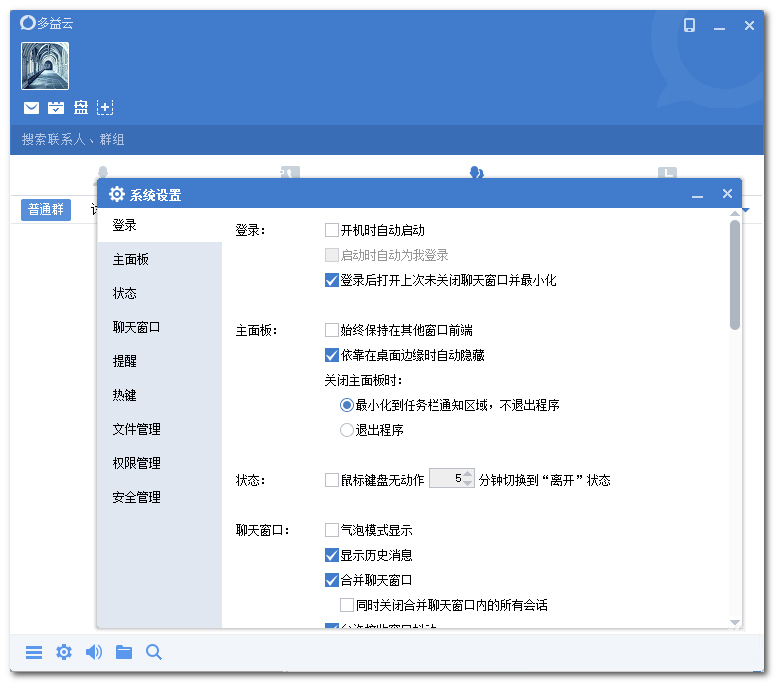Open the main menu hamburger icon

coord(34,652)
